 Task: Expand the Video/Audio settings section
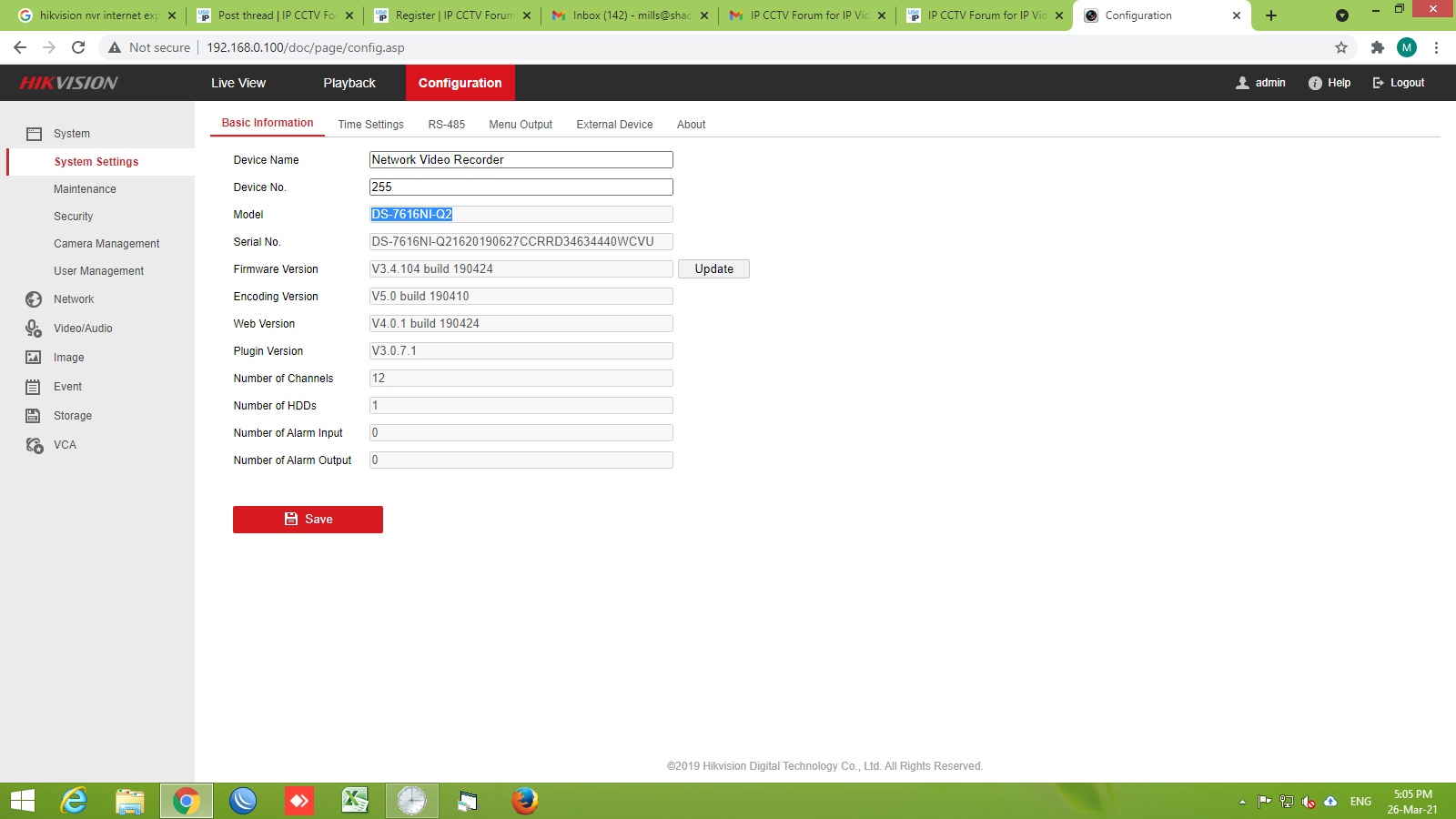pyautogui.click(x=82, y=329)
